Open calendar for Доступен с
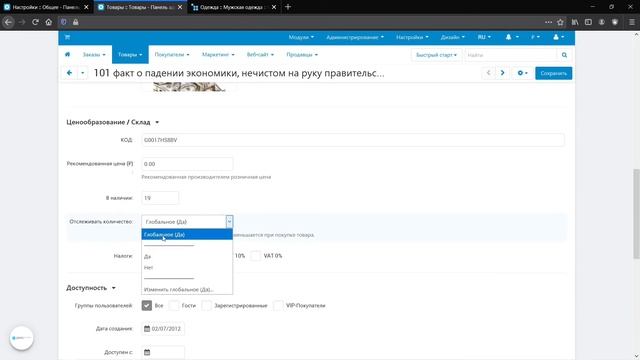This screenshot has width=640, height=360. 147,352
